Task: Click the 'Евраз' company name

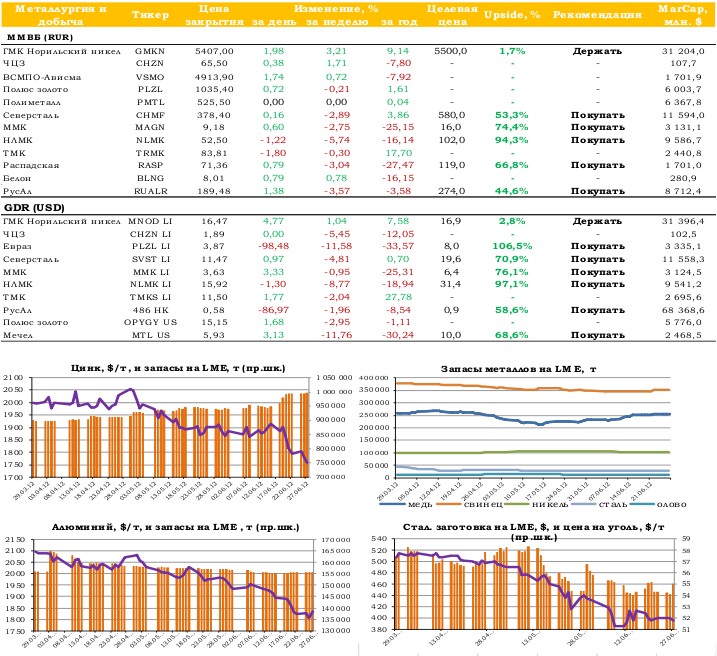Action: click(17, 246)
